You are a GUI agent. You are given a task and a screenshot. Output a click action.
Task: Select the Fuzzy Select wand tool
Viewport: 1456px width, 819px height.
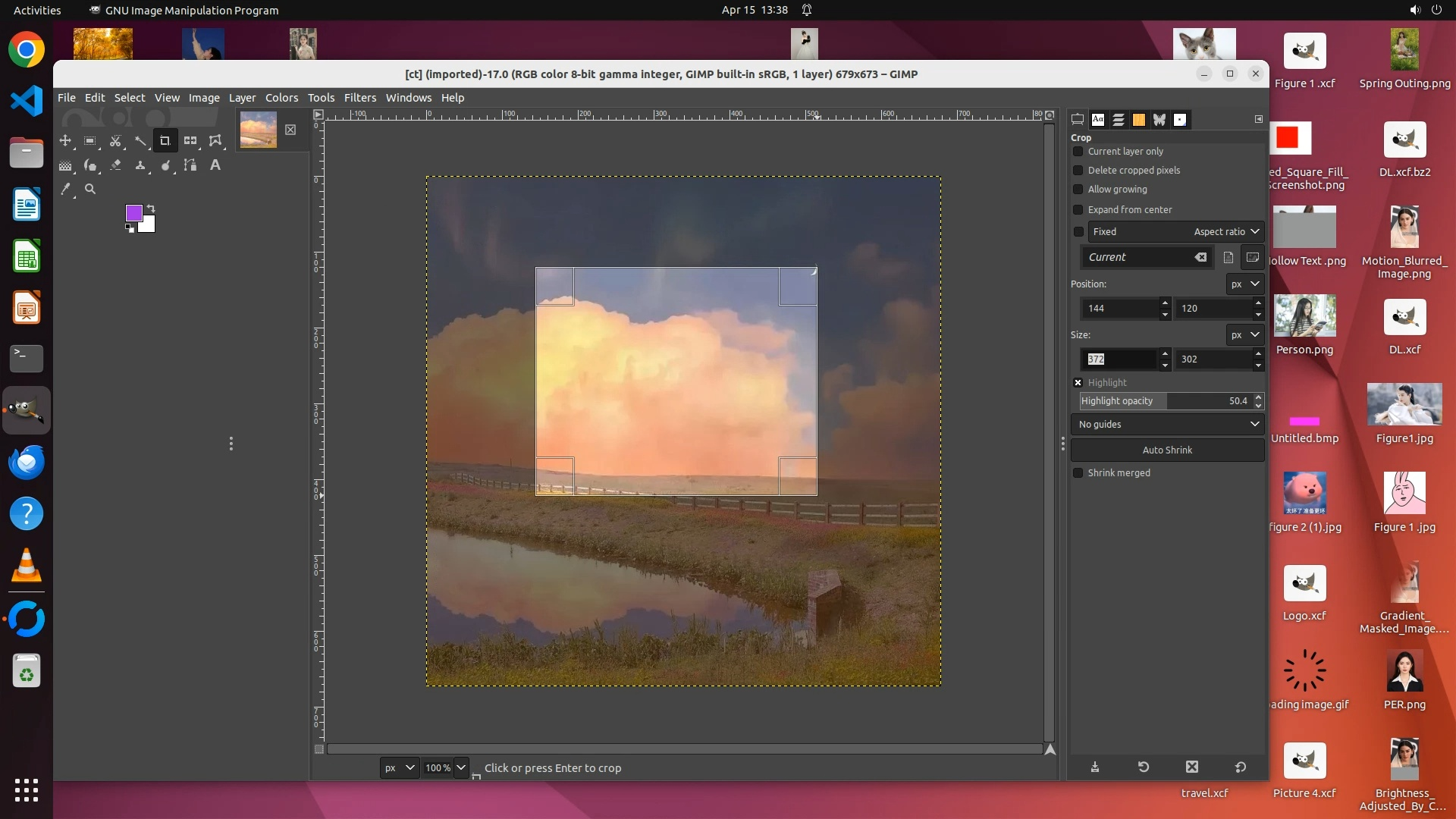pos(140,141)
